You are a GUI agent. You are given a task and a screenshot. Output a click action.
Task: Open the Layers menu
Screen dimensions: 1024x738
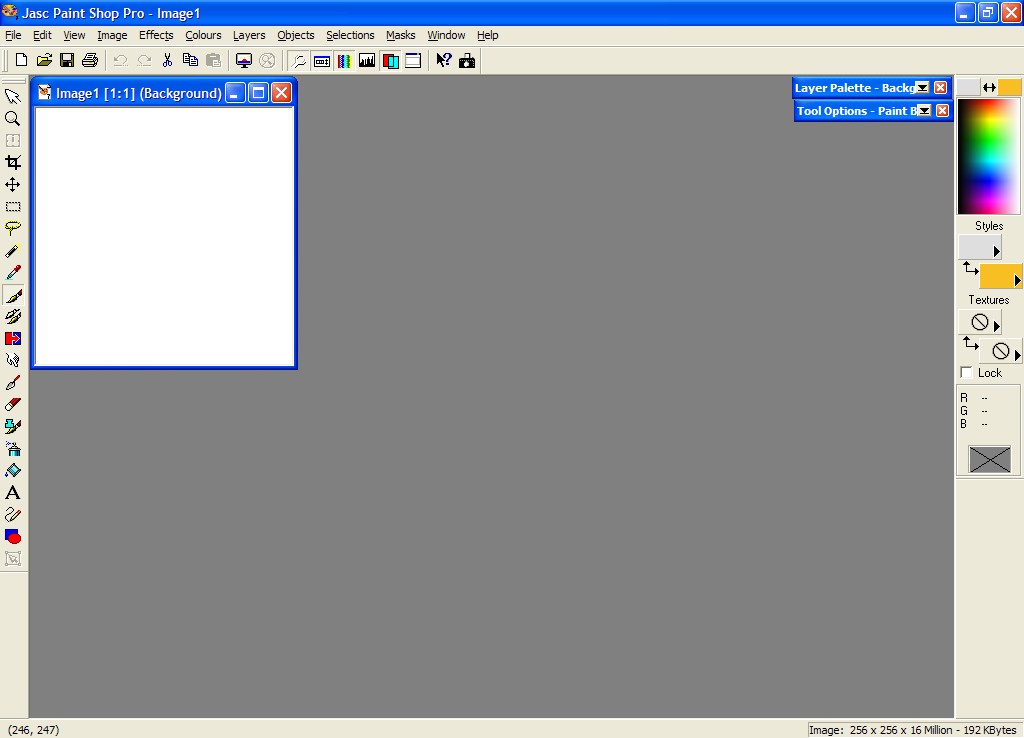point(249,35)
